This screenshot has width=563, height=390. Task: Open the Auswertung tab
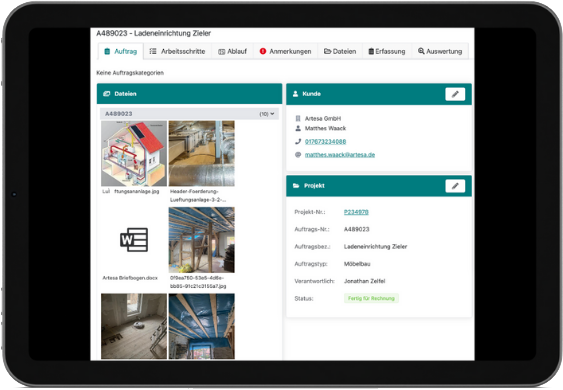click(440, 51)
